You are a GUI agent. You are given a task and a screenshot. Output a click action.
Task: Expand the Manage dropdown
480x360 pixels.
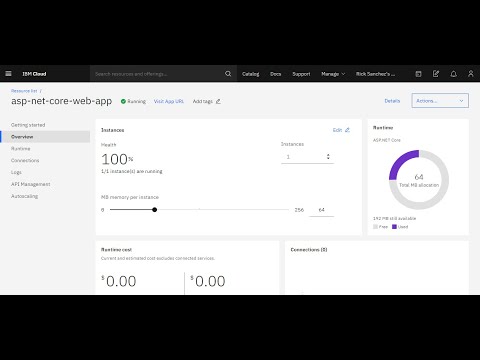(333, 74)
